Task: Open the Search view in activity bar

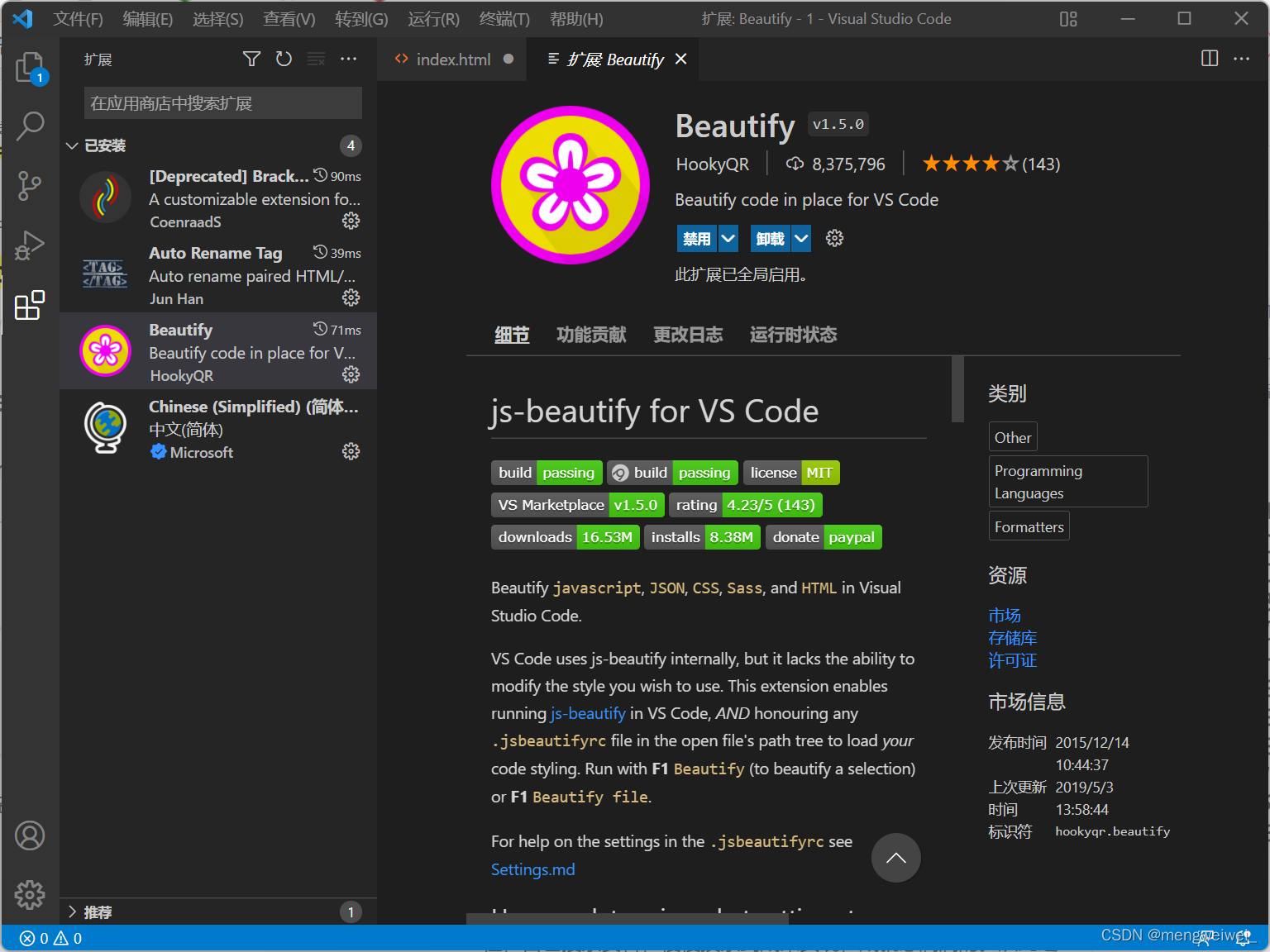Action: tap(30, 126)
